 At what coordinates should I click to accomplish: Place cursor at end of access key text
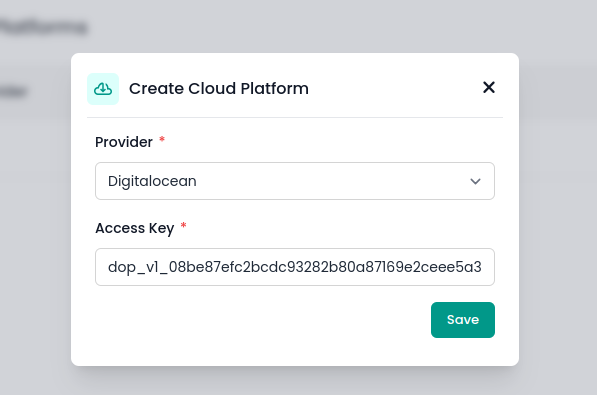coord(482,267)
